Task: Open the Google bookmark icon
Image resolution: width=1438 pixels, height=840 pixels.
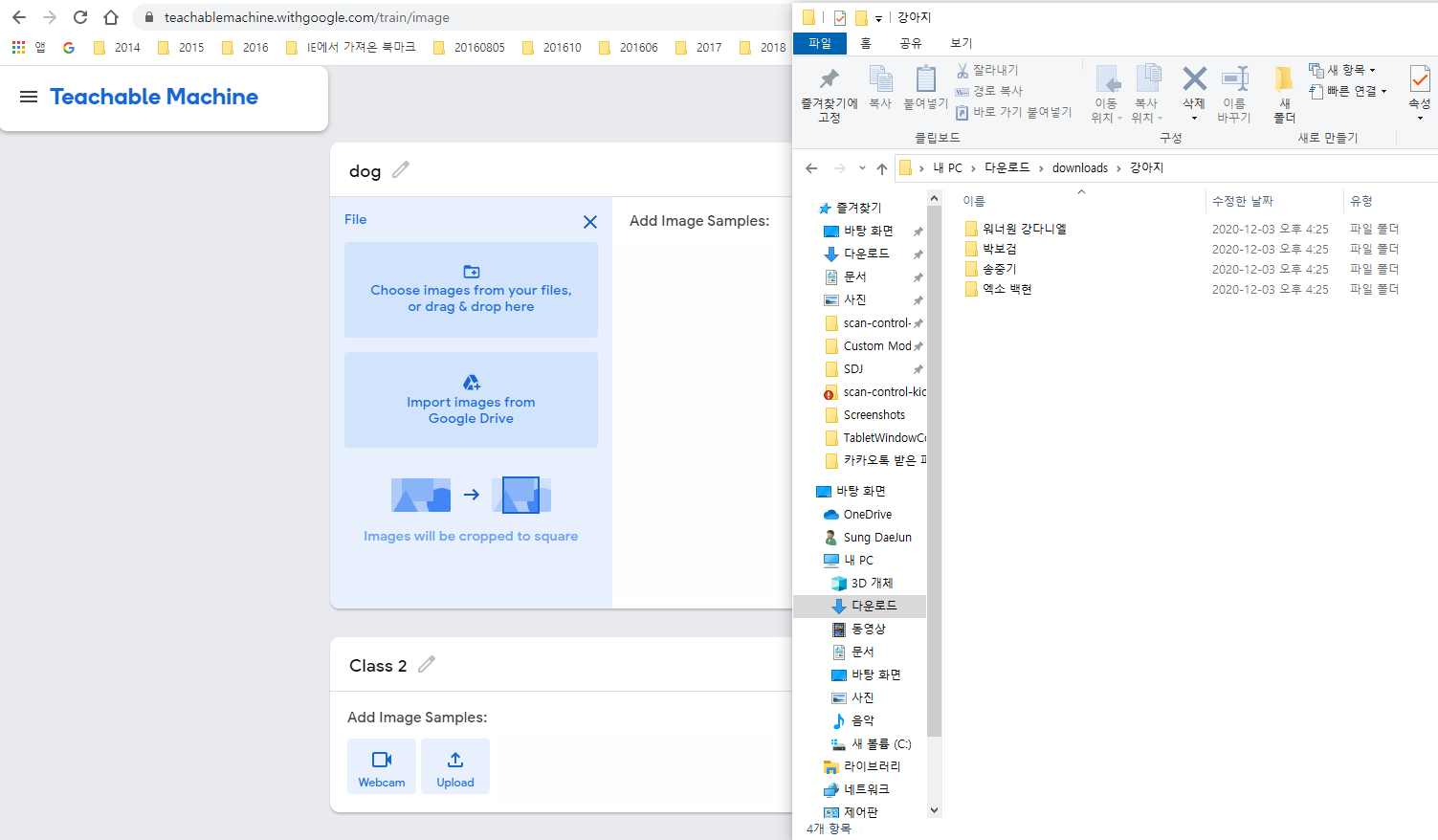Action: pos(69,47)
